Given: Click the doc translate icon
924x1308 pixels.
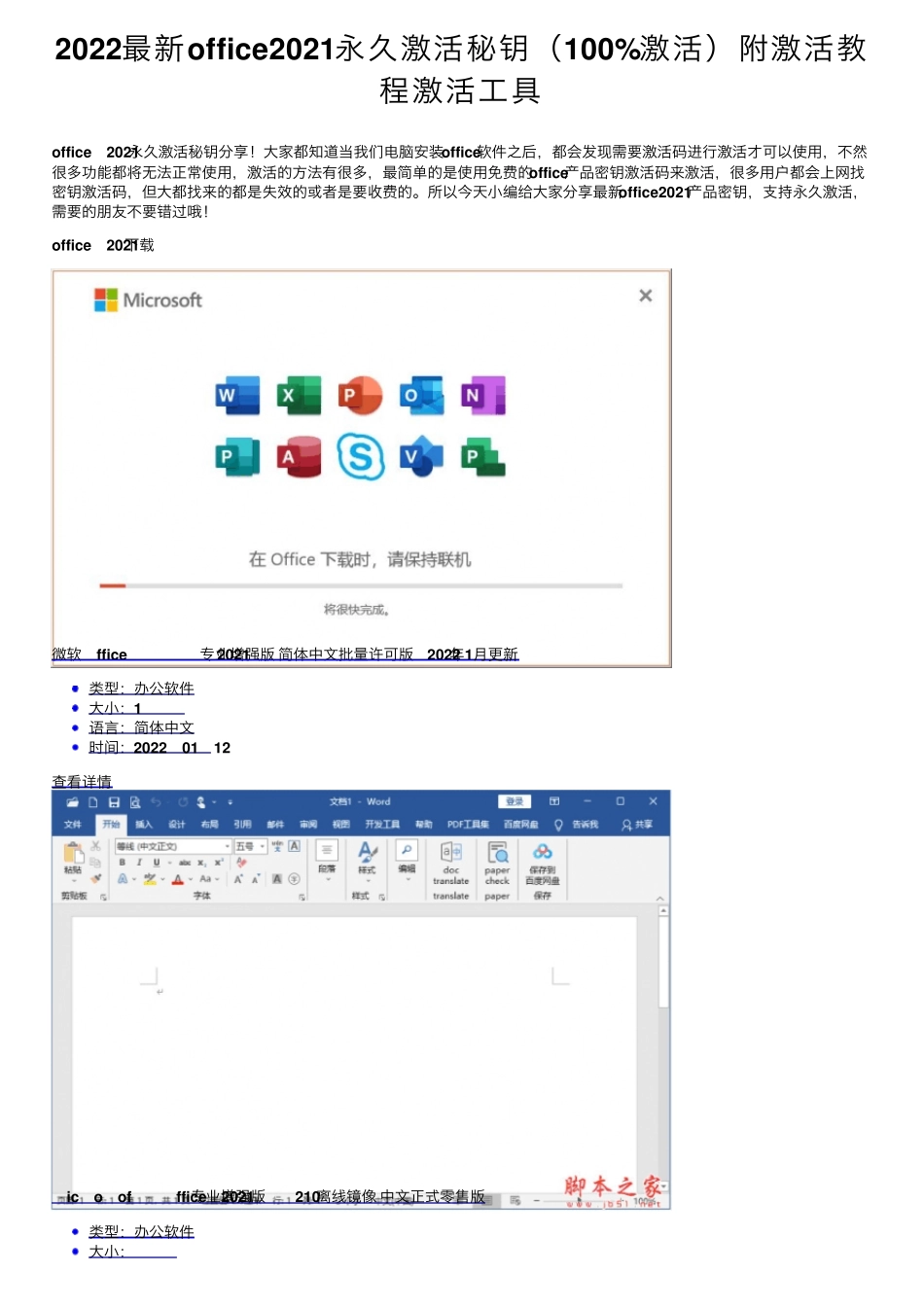Looking at the screenshot, I should [x=451, y=852].
